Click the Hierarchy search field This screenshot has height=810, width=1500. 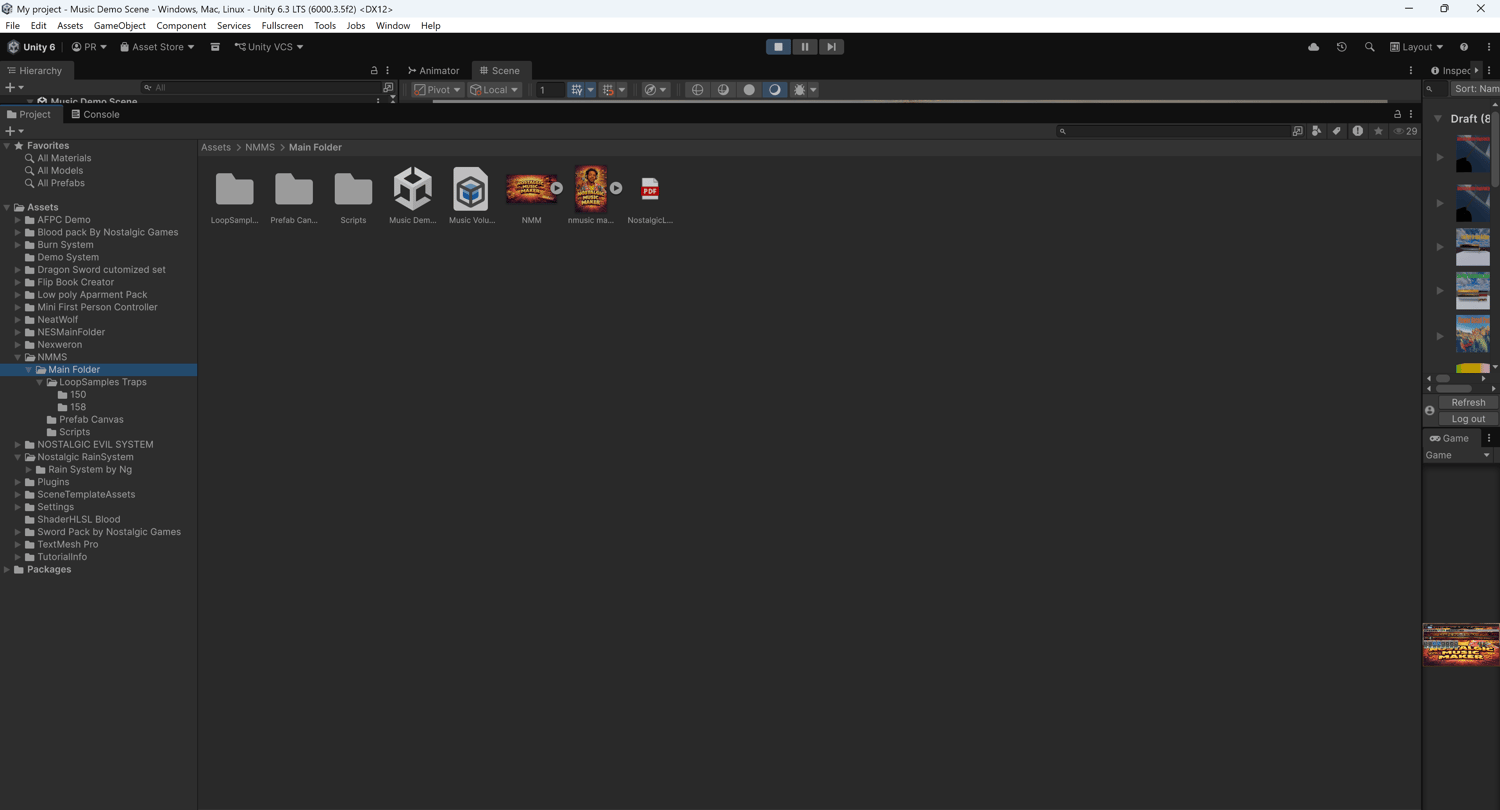coord(262,88)
